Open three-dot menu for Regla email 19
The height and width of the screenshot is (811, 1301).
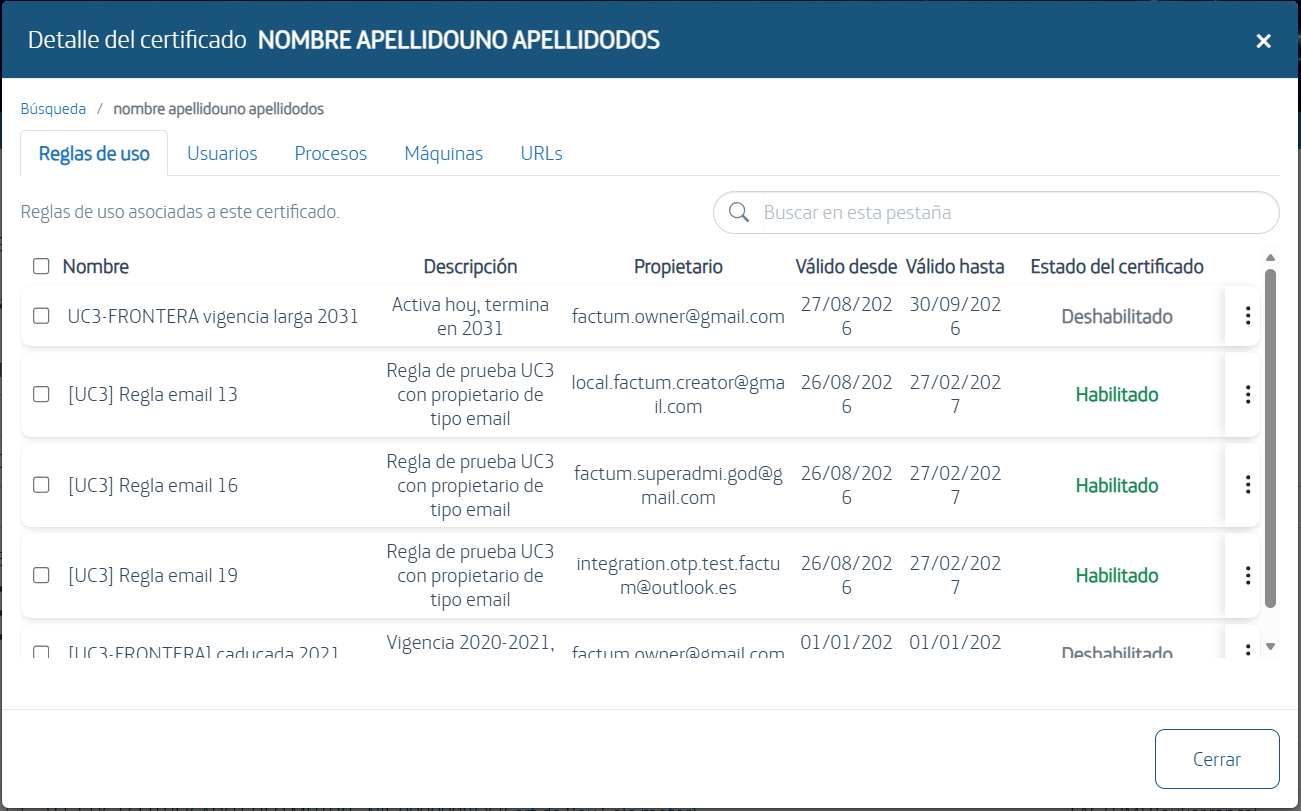tap(1247, 575)
